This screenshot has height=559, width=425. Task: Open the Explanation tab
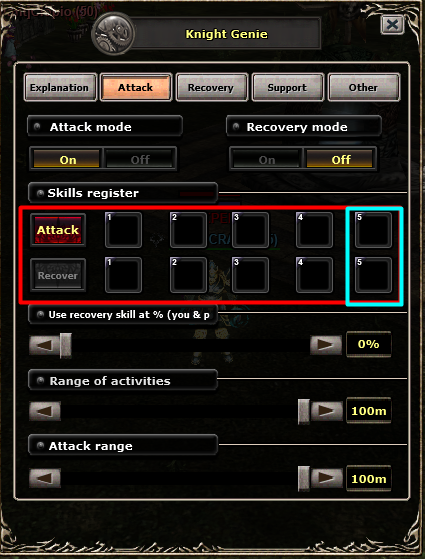point(60,87)
